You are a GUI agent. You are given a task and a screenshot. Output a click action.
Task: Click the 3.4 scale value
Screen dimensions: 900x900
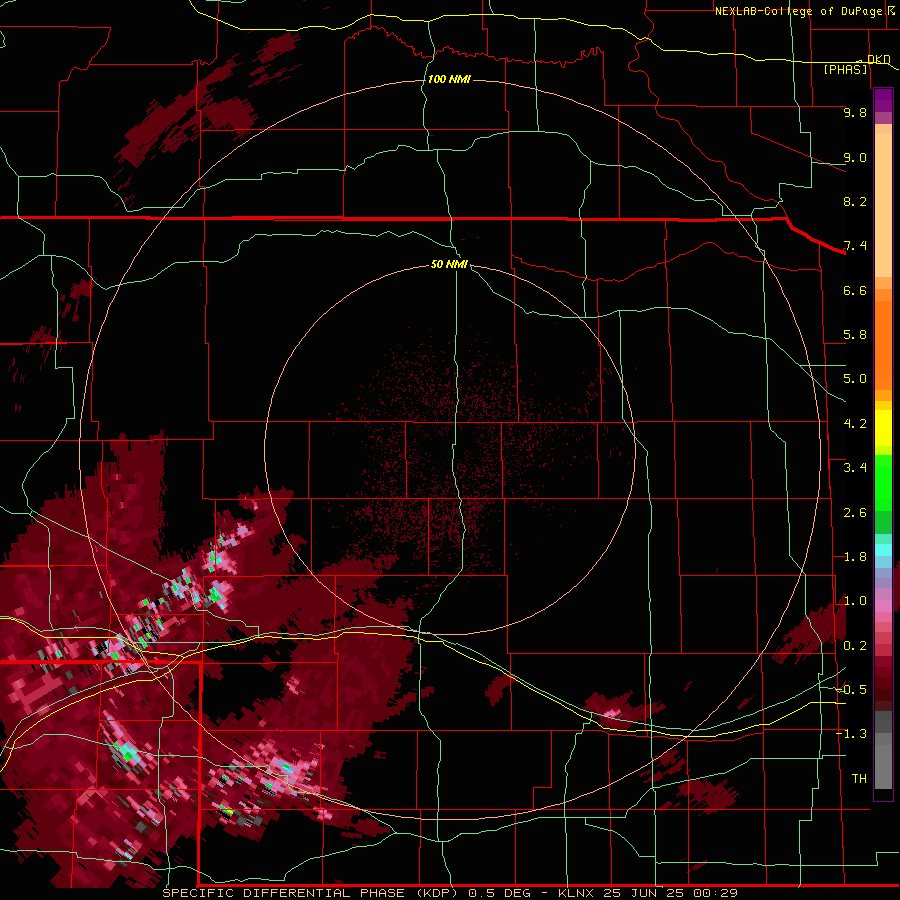coord(855,468)
